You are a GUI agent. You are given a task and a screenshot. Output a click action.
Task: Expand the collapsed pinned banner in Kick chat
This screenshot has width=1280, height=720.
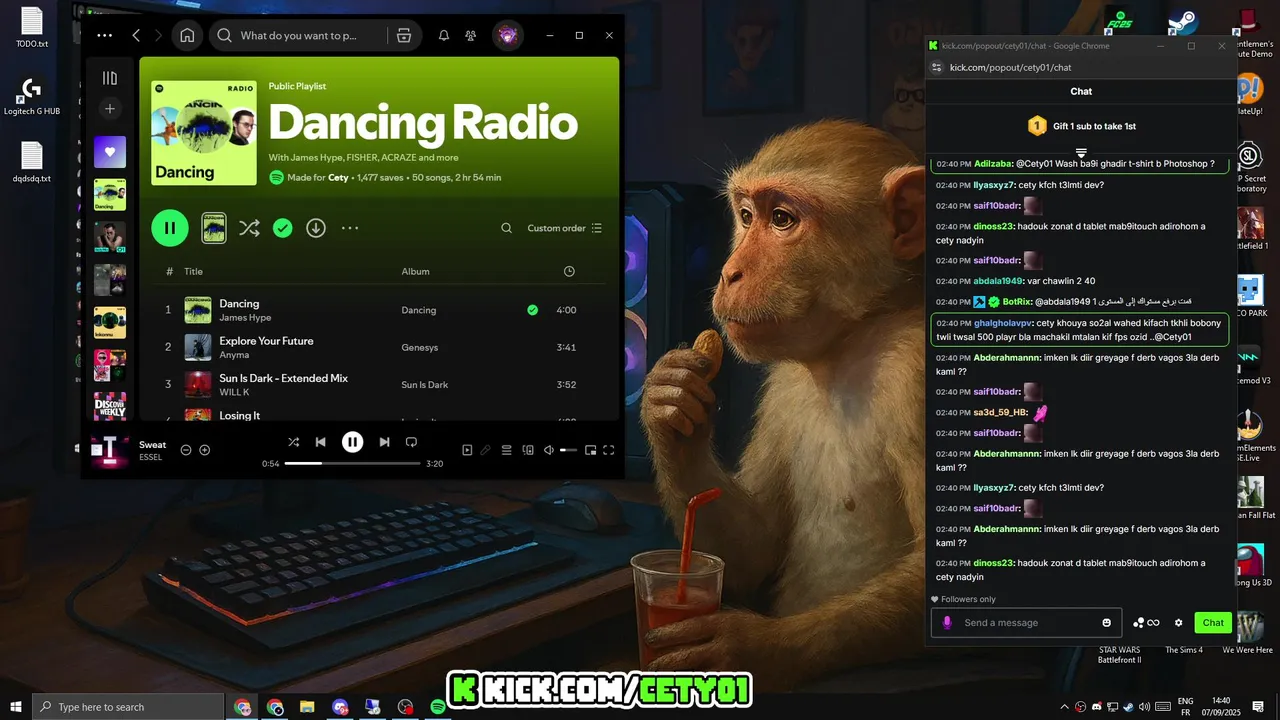(x=1081, y=153)
